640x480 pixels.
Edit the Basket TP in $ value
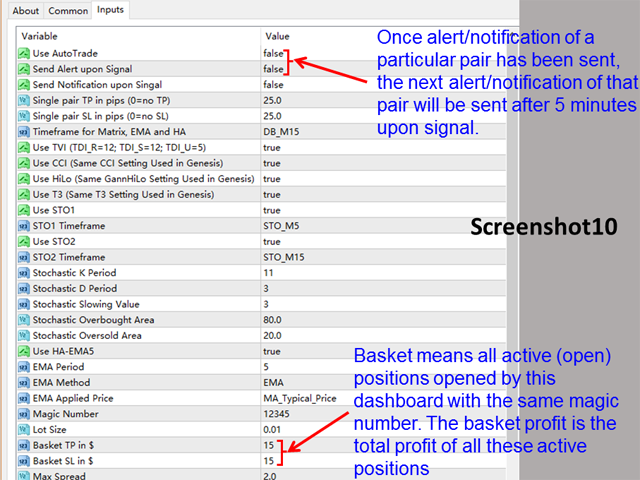(x=269, y=445)
